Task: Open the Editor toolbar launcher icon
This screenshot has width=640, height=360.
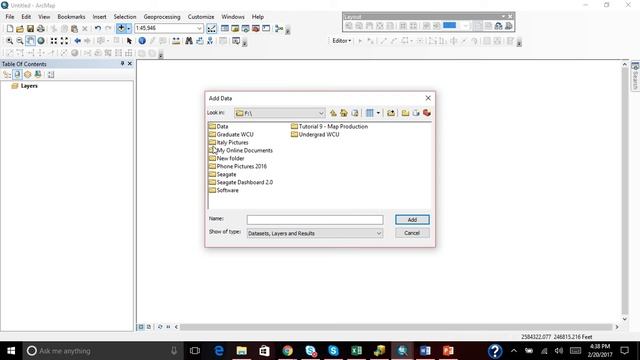Action: pos(211,29)
